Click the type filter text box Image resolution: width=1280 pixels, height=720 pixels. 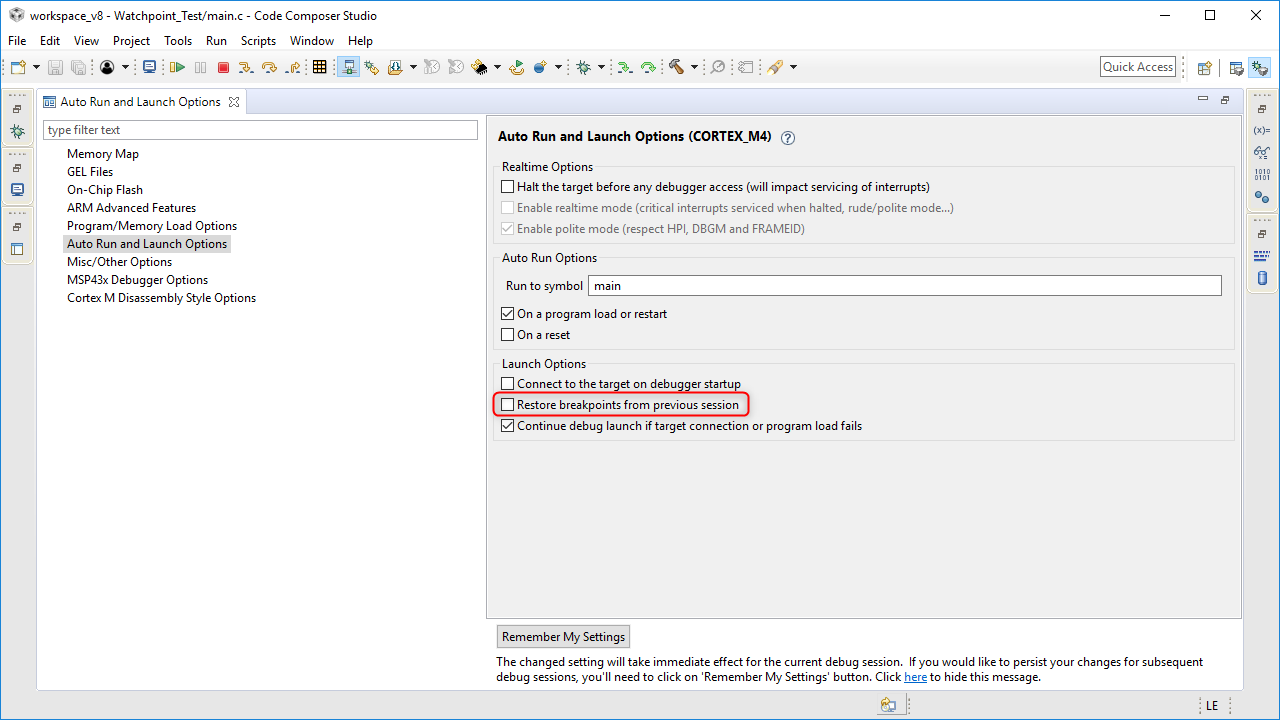pyautogui.click(x=261, y=130)
